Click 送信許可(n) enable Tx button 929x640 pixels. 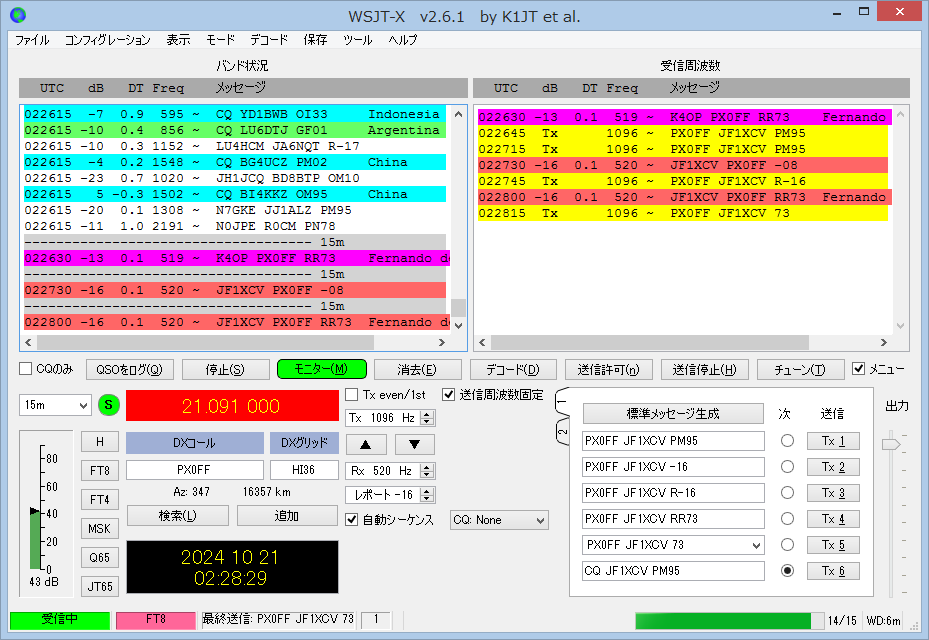click(608, 370)
